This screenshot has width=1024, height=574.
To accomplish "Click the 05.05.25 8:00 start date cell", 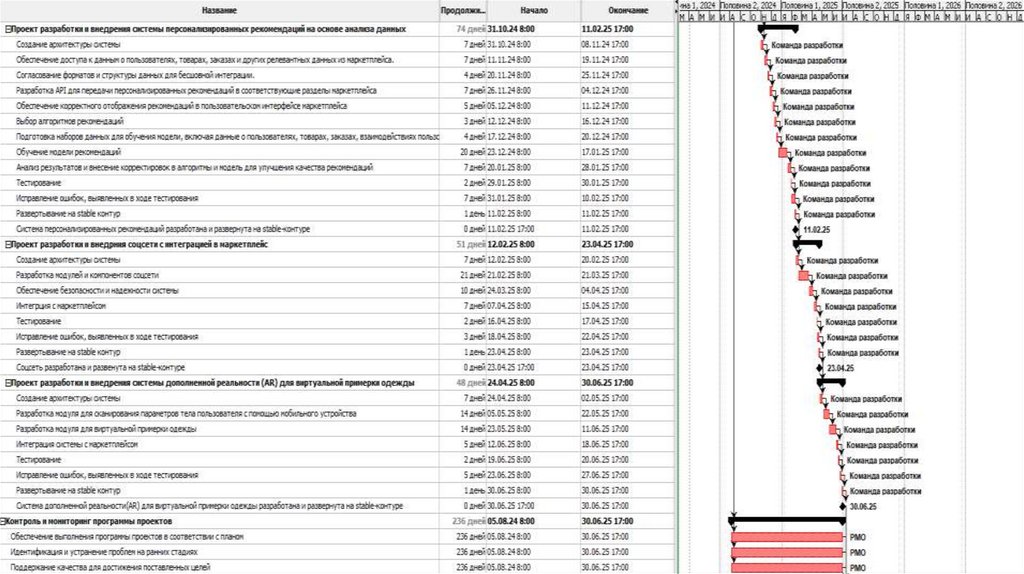I will coord(509,414).
